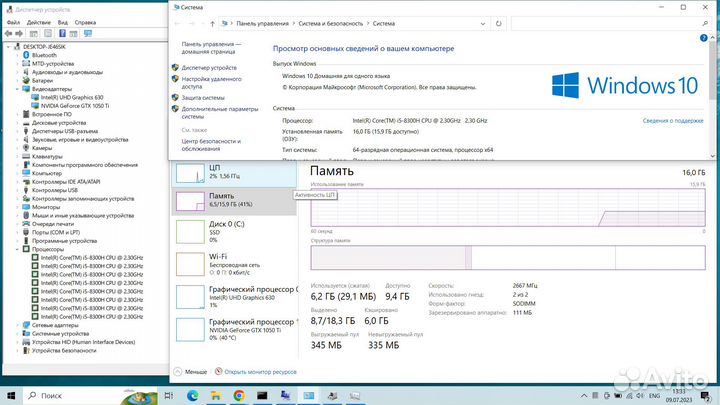This screenshot has width=720, height=405.
Task: Click Диспетчер устройств link in Система window
Action: pyautogui.click(x=209, y=68)
